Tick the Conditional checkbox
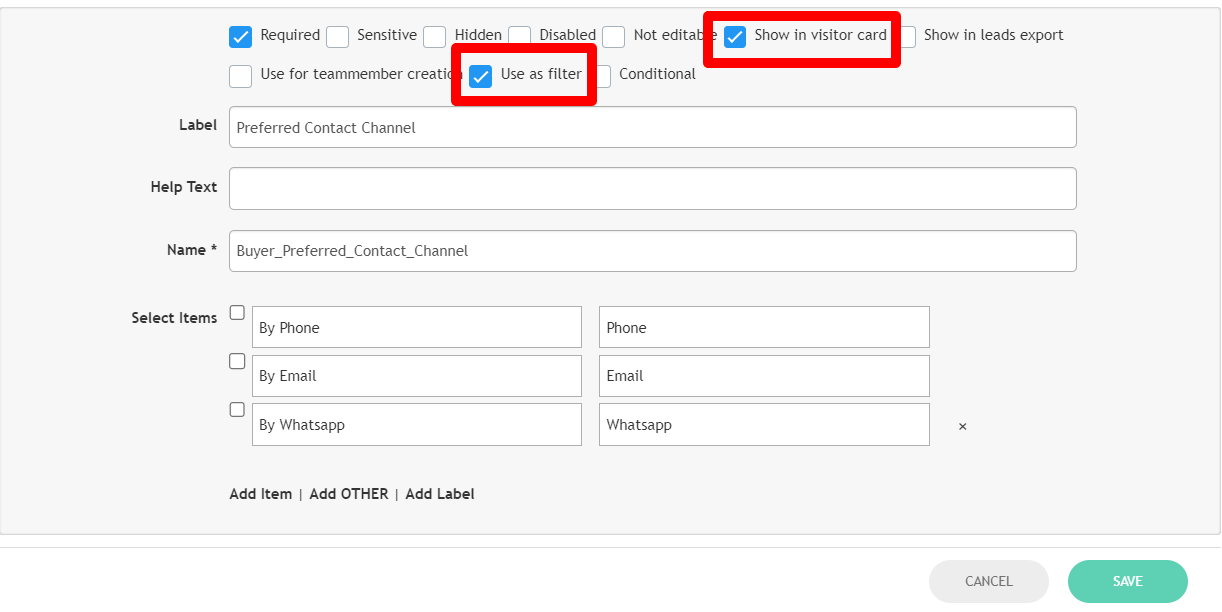 [602, 76]
